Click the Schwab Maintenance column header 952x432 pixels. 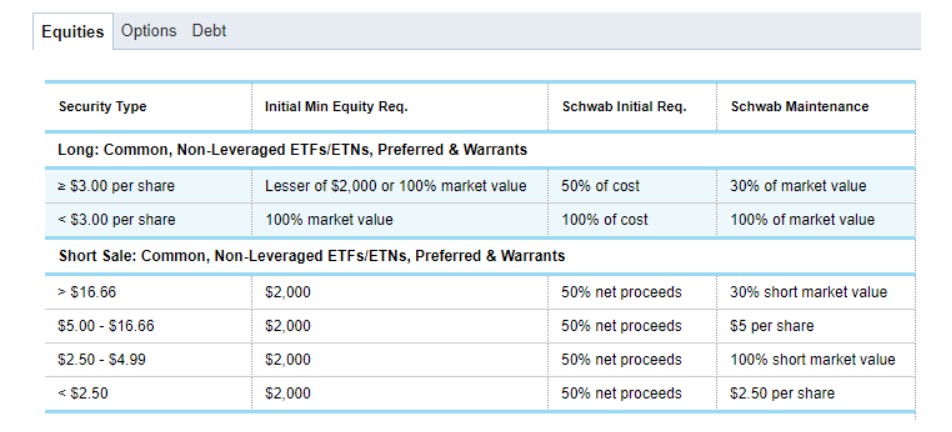799,106
